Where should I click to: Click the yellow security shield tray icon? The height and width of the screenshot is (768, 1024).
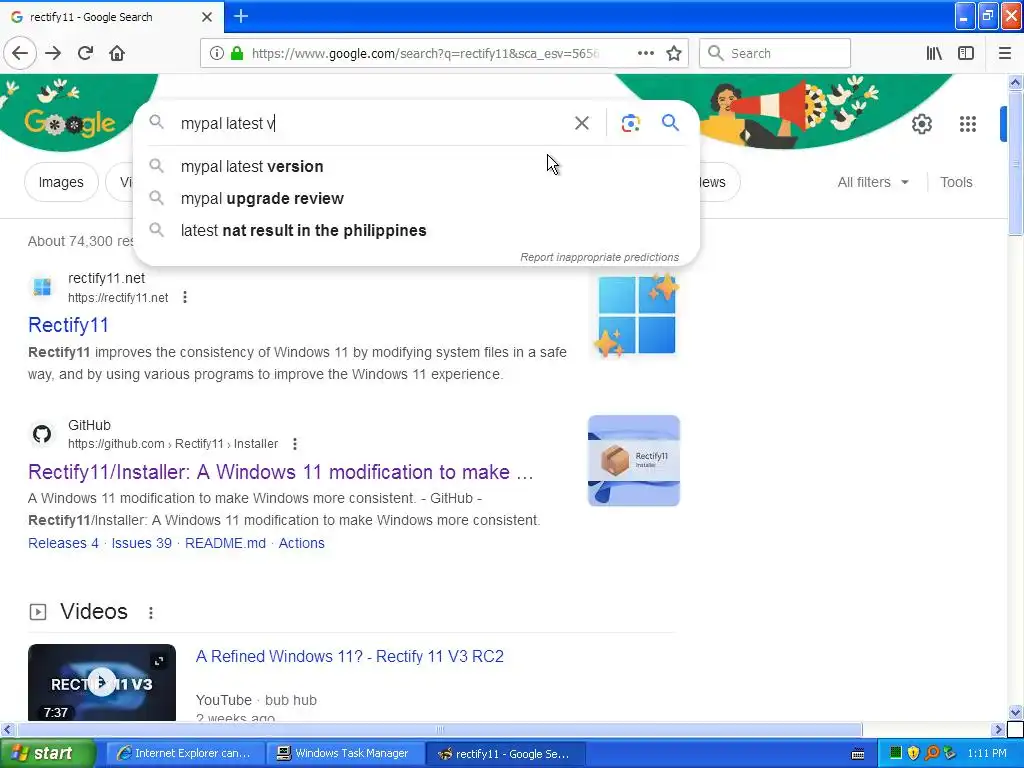pos(914,754)
